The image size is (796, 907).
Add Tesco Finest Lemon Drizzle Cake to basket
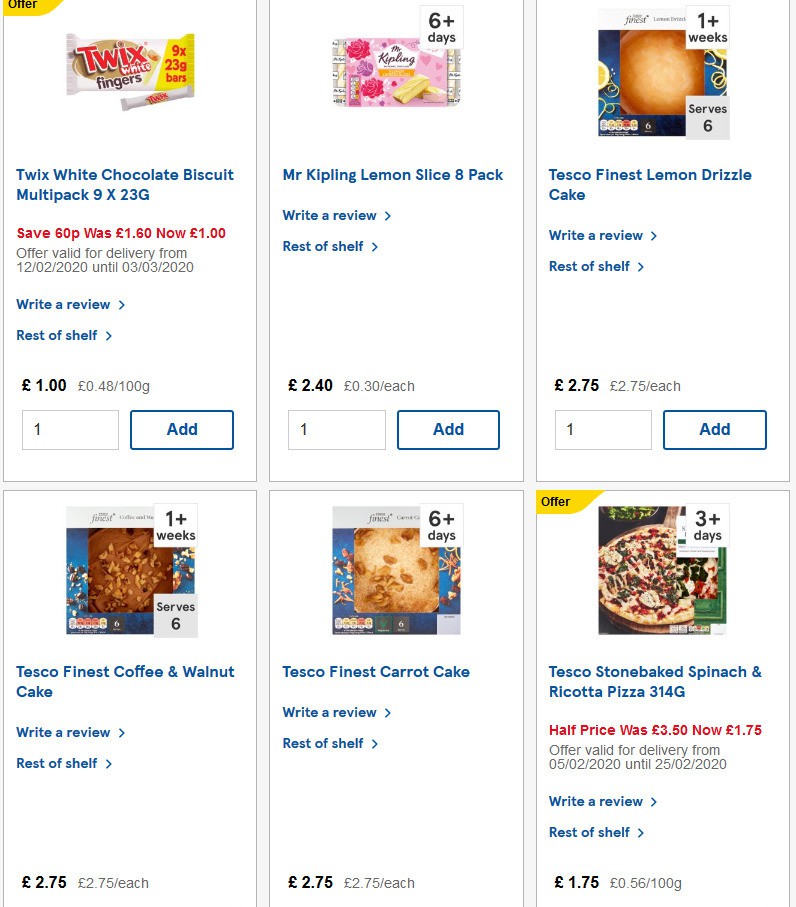click(x=715, y=429)
